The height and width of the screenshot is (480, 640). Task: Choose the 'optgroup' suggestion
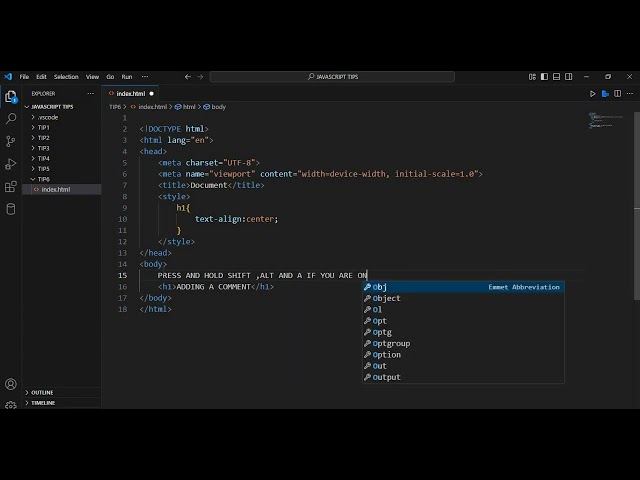click(x=463, y=343)
